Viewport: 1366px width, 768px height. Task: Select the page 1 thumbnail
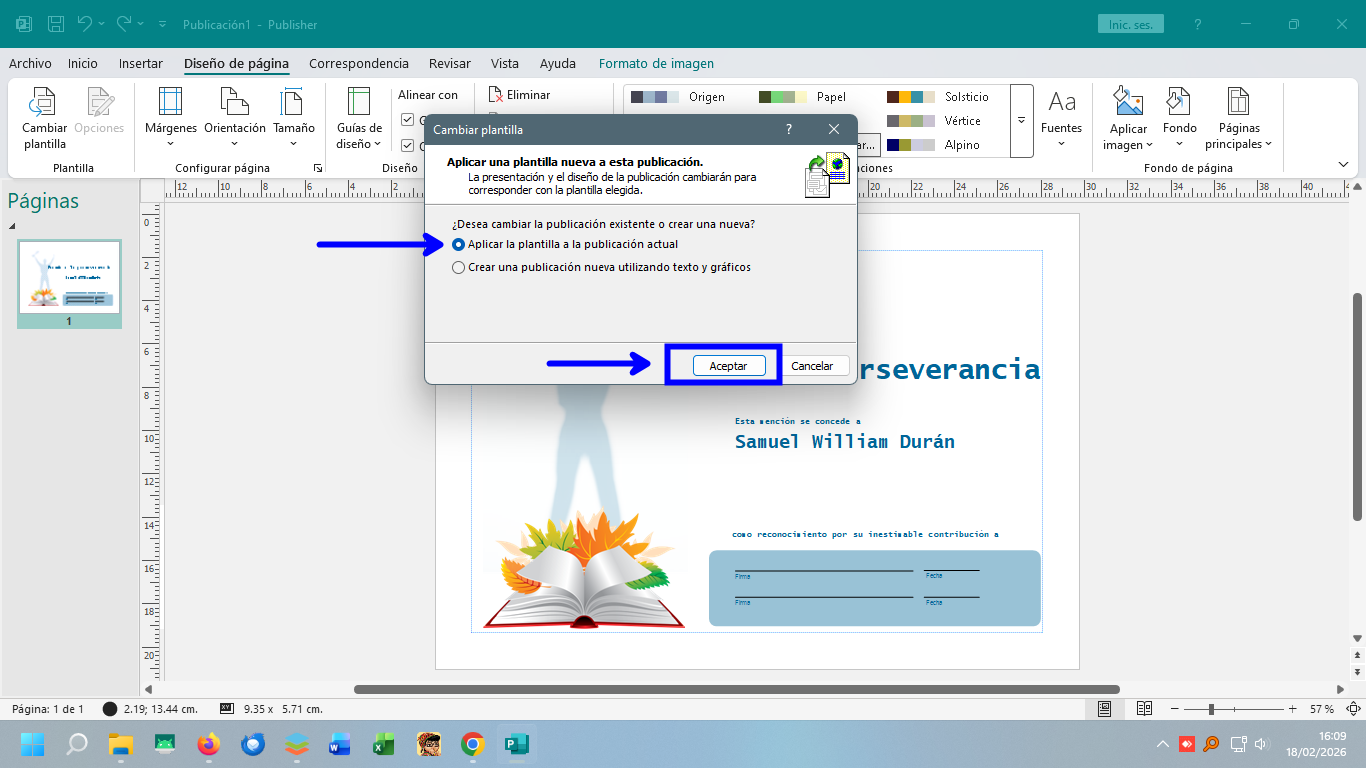(69, 277)
